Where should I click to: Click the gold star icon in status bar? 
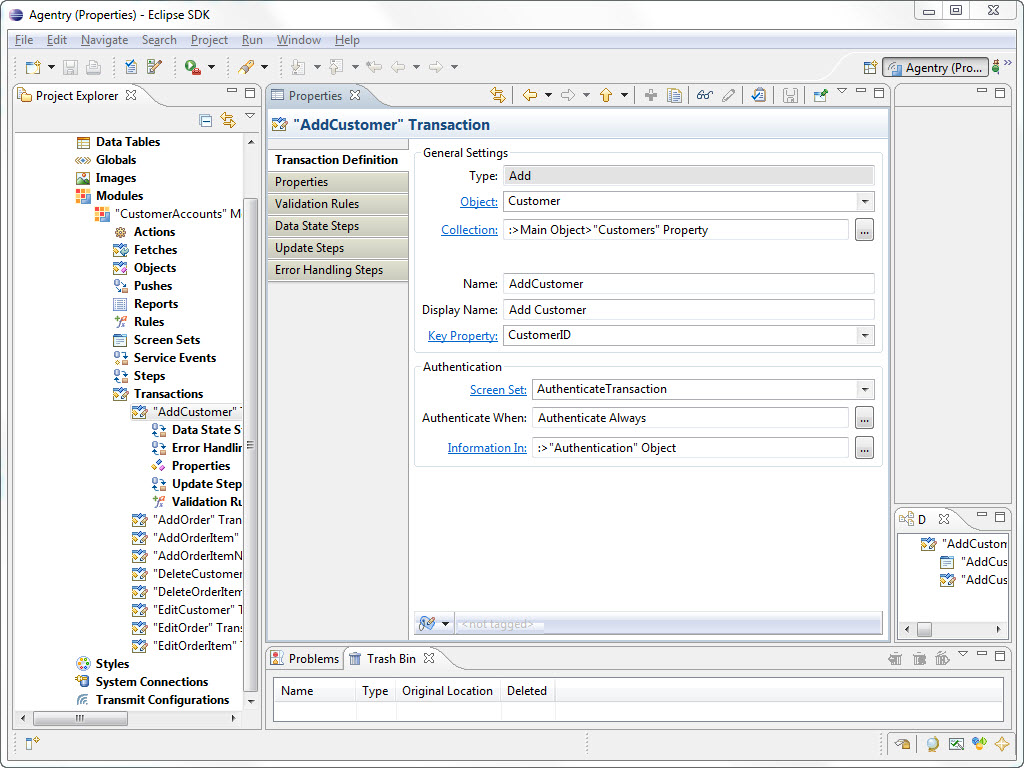(1000, 744)
